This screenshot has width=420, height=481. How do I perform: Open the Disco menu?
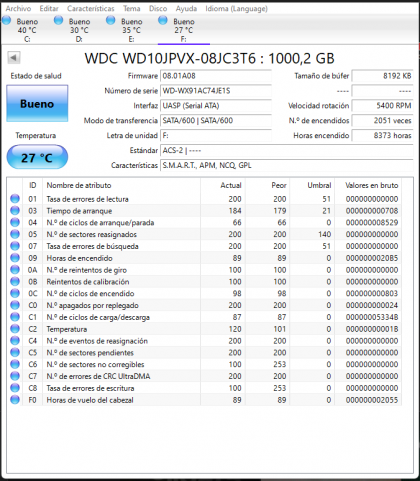click(158, 8)
